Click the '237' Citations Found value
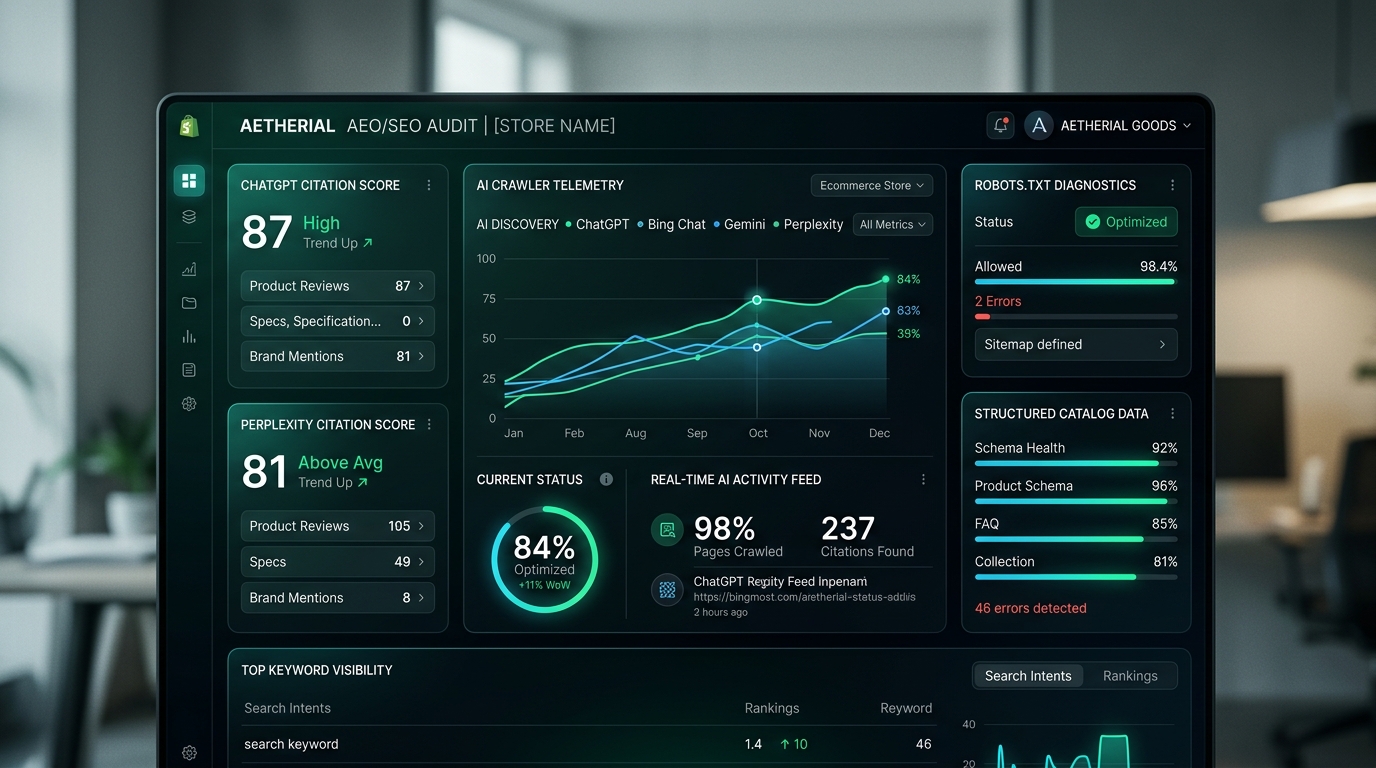 pos(848,528)
